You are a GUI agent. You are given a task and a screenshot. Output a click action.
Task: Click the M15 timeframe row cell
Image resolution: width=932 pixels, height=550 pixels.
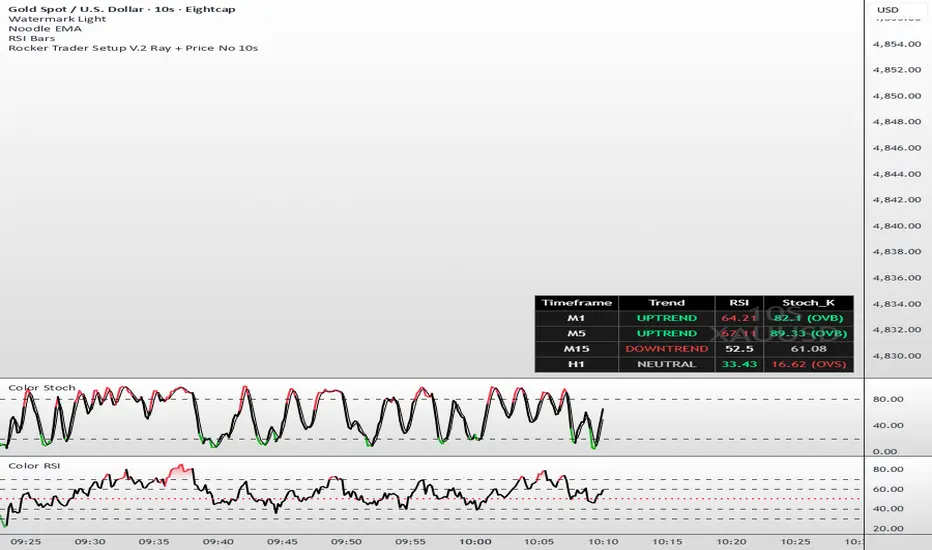(577, 349)
